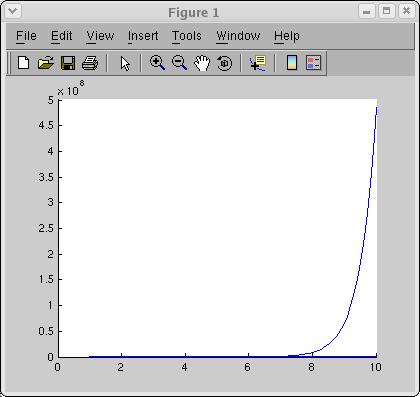Open the Edit menu
420x397 pixels.
(62, 36)
